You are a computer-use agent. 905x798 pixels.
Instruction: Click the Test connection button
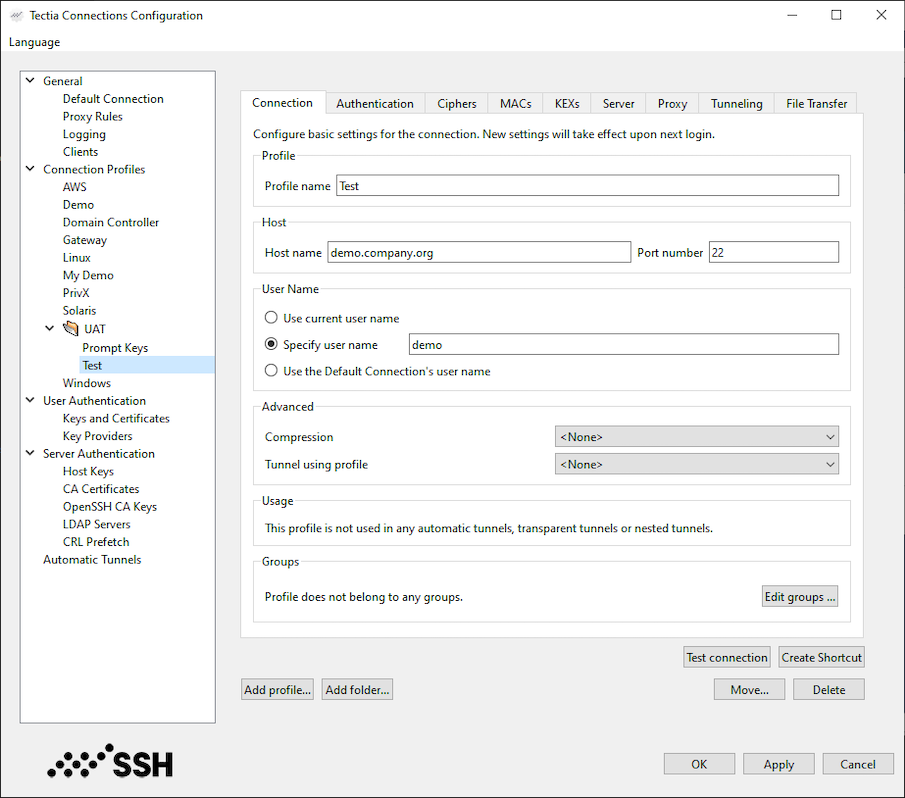(x=727, y=657)
